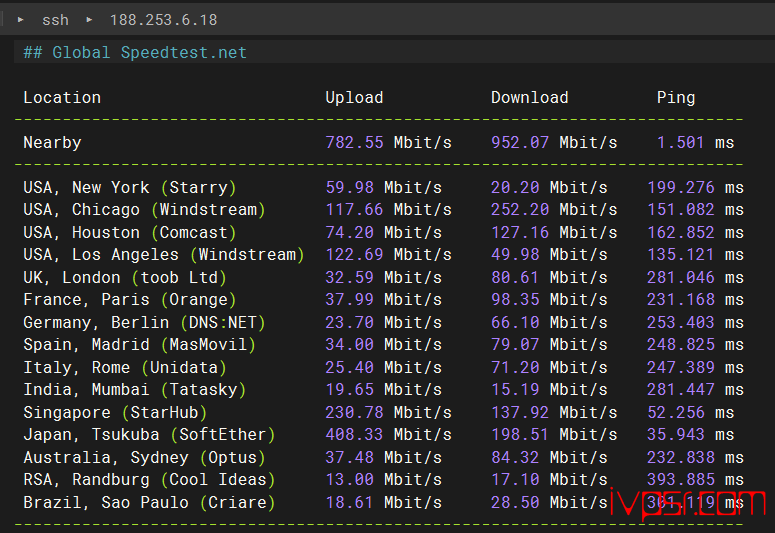Screen dimensions: 775x533
Task: Click 'Spain, Madrid (MasMovil)' row
Action: pyautogui.click(x=139, y=345)
